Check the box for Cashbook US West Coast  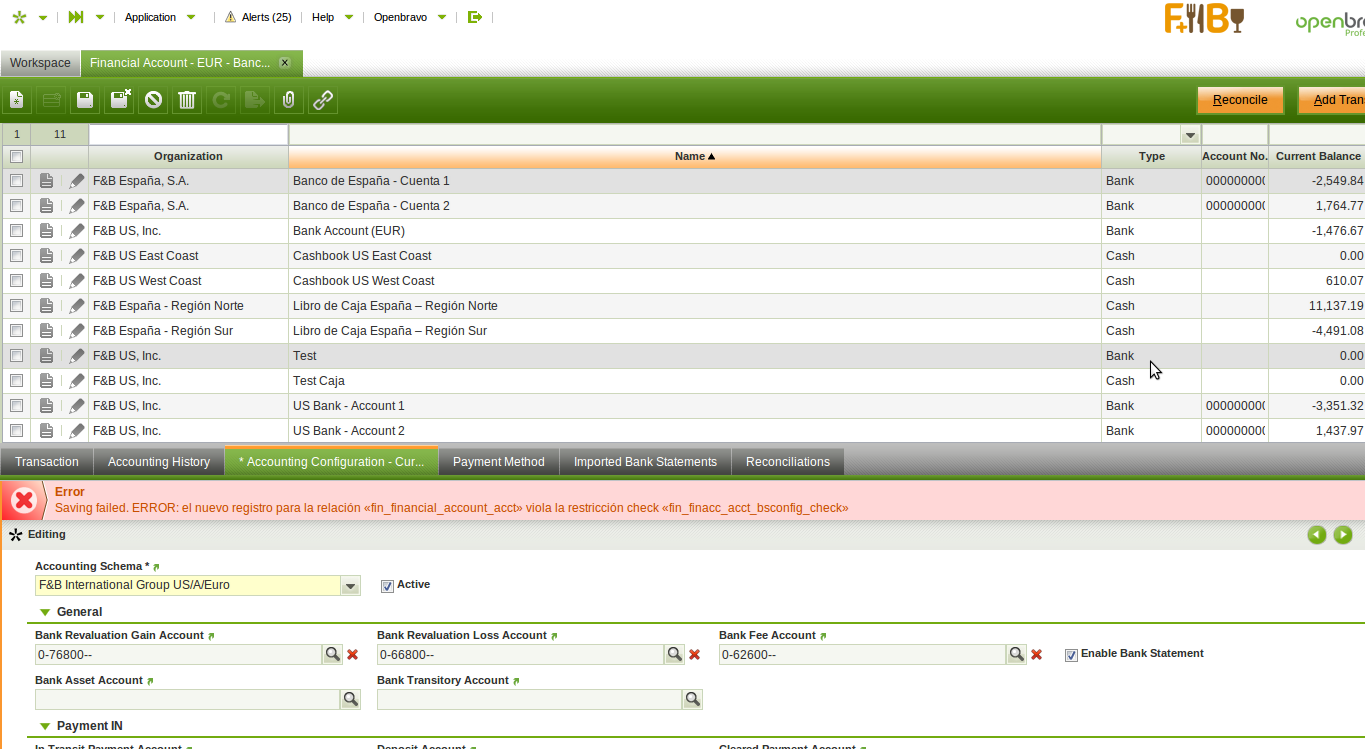(x=16, y=281)
